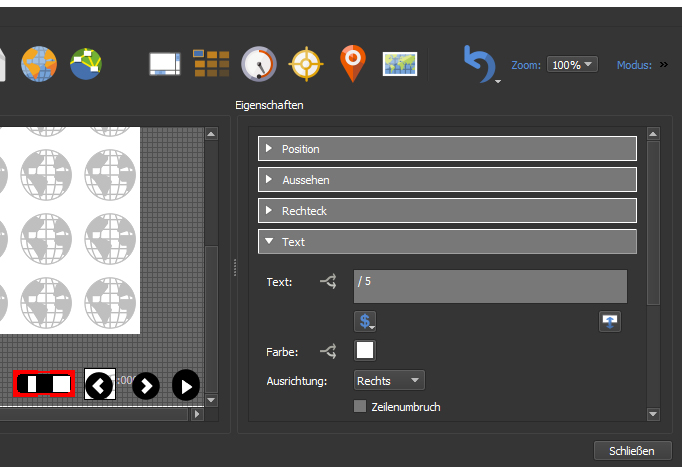Expand the Position section
Screen dimensions: 682x467
coord(447,149)
